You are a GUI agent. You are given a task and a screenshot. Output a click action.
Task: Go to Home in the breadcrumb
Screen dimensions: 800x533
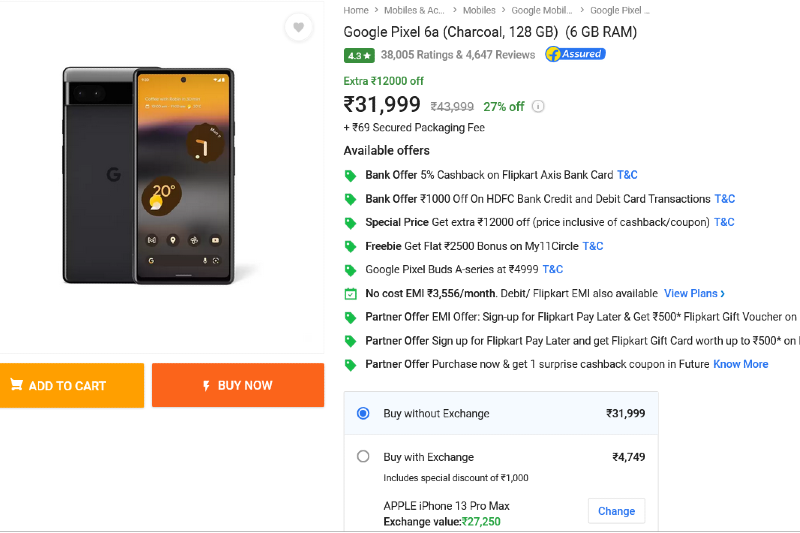(356, 10)
